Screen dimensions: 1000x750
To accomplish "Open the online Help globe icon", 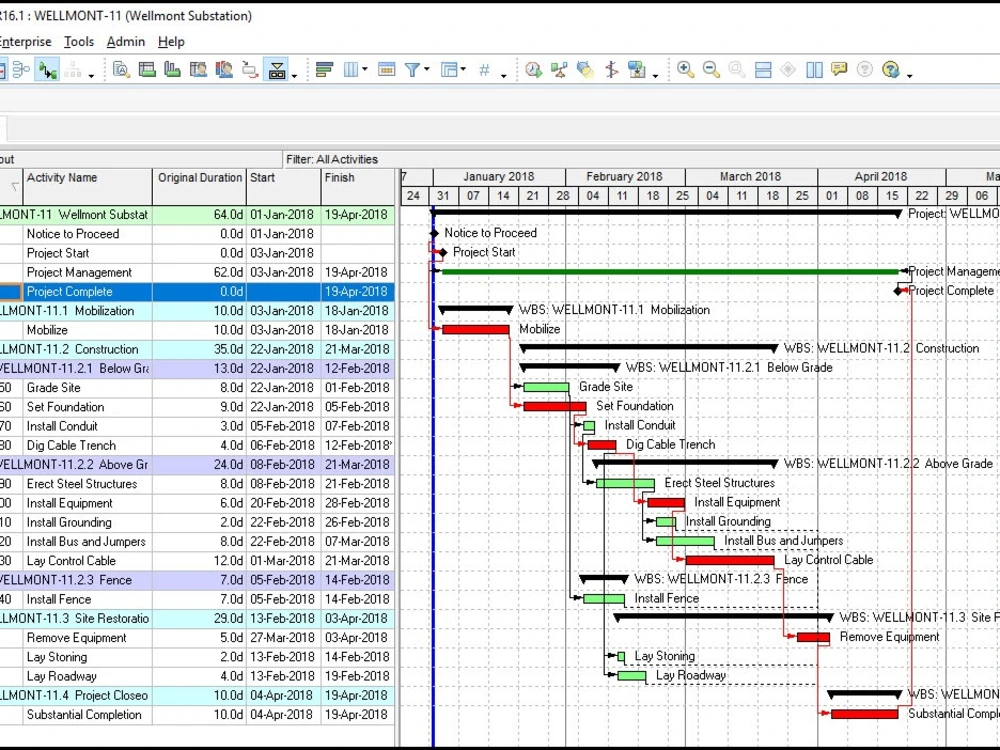I will pos(890,70).
